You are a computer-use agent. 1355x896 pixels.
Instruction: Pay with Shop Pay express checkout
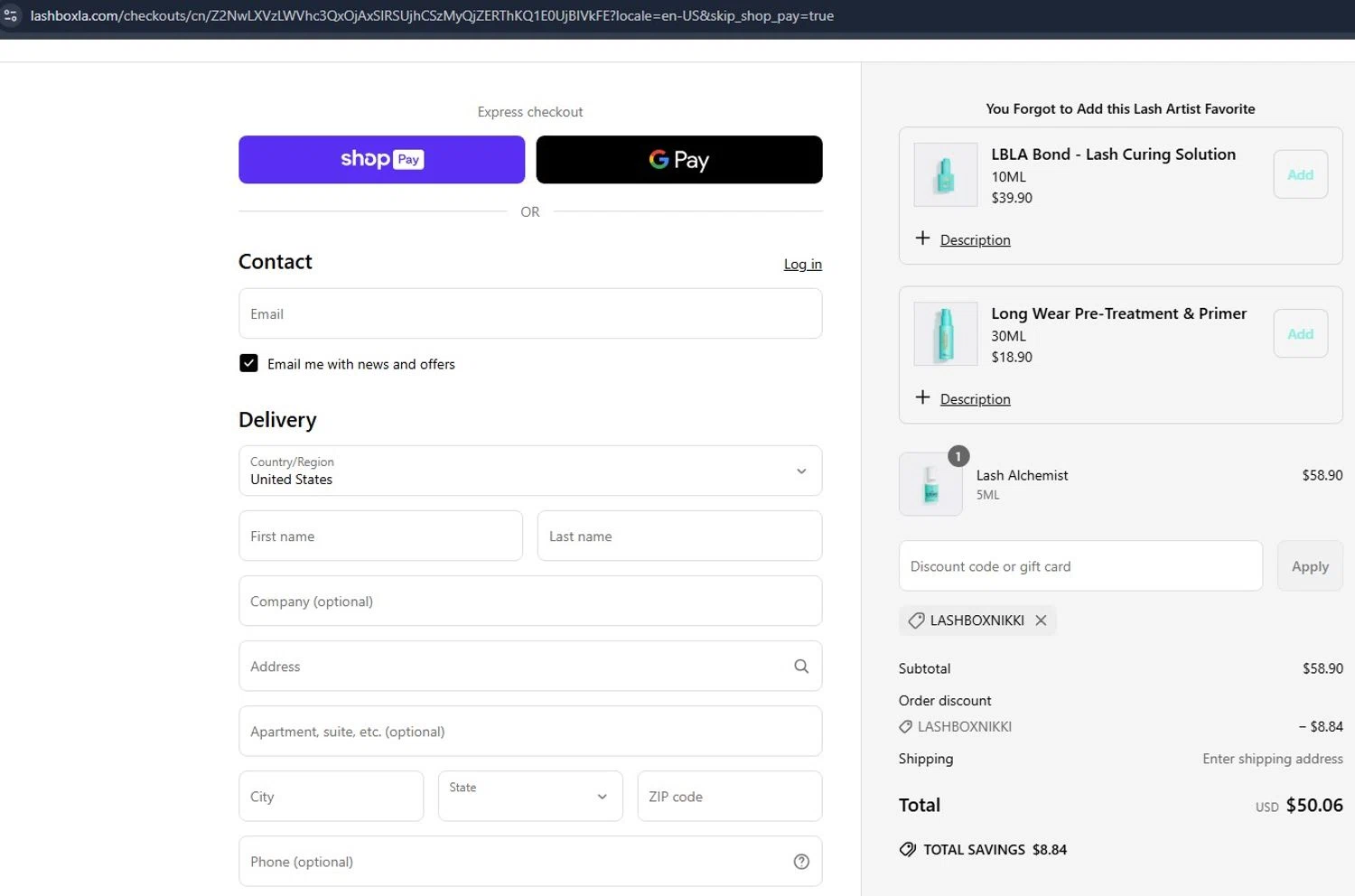pos(381,160)
